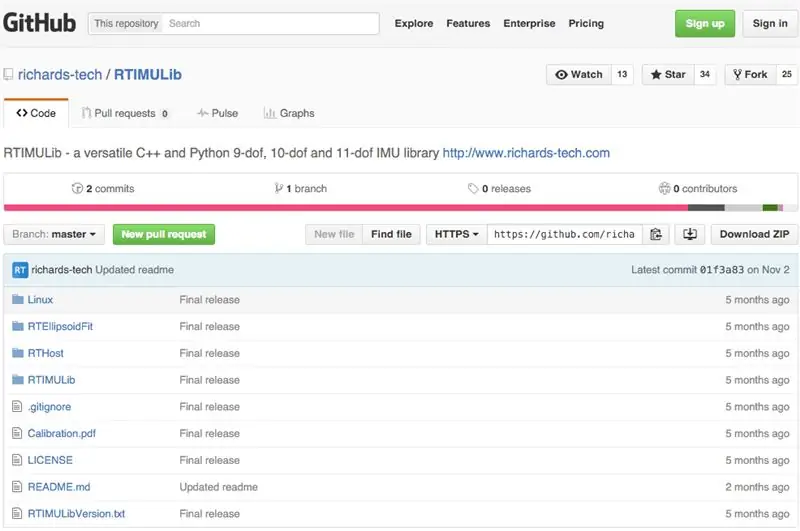This screenshot has width=800, height=531.
Task: Open the RTIMULibVersion.txt file link
Action: (x=76, y=514)
